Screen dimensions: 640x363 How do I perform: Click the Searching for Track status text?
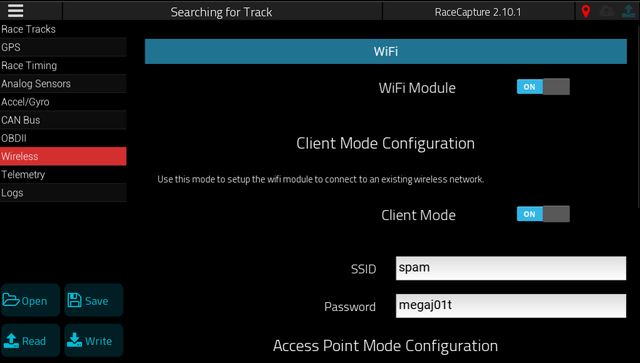(221, 12)
